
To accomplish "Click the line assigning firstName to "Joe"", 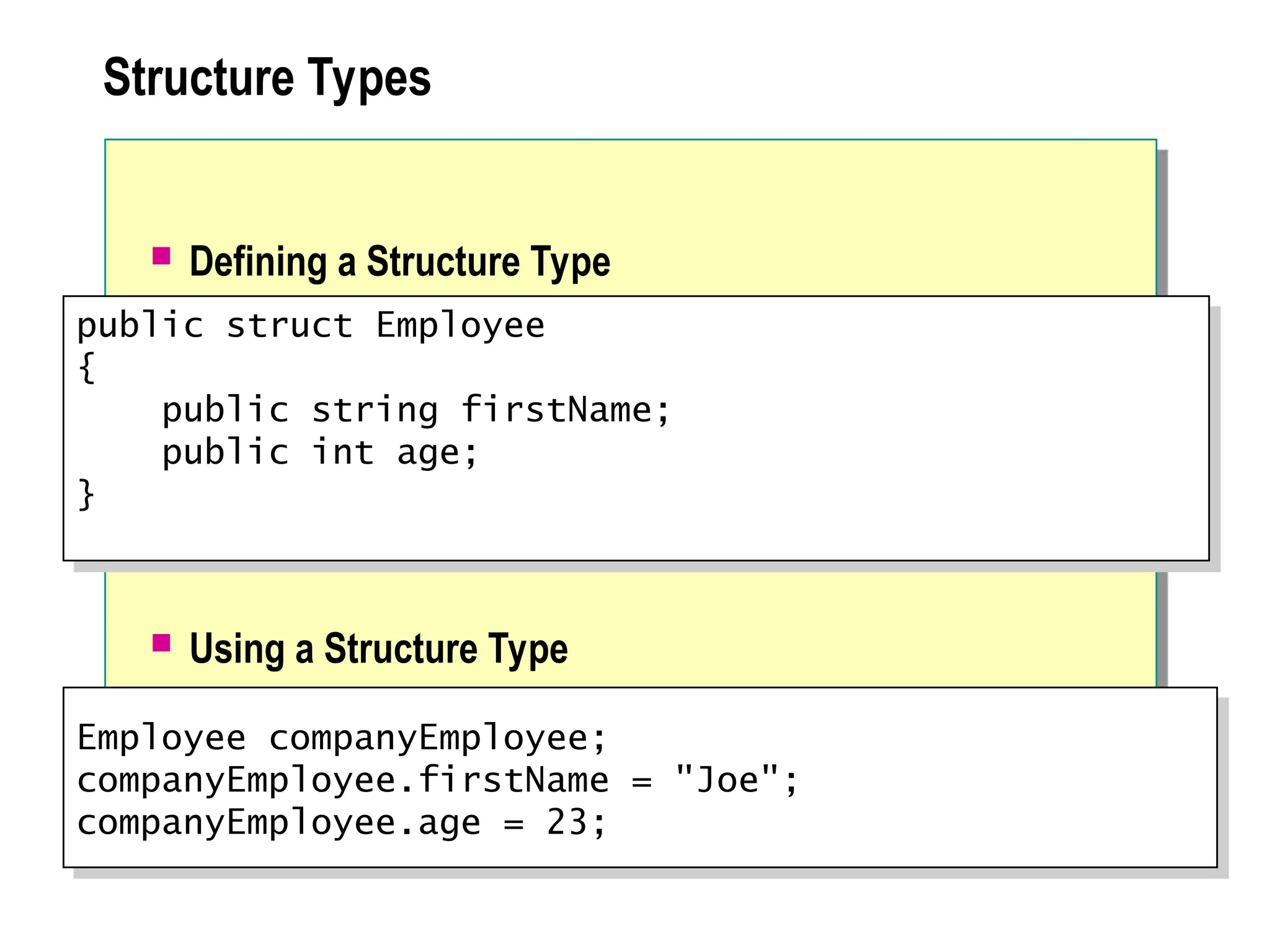I will click(x=438, y=780).
